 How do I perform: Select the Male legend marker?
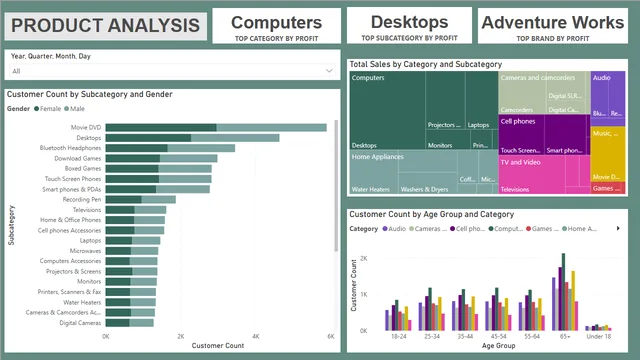[x=67, y=109]
